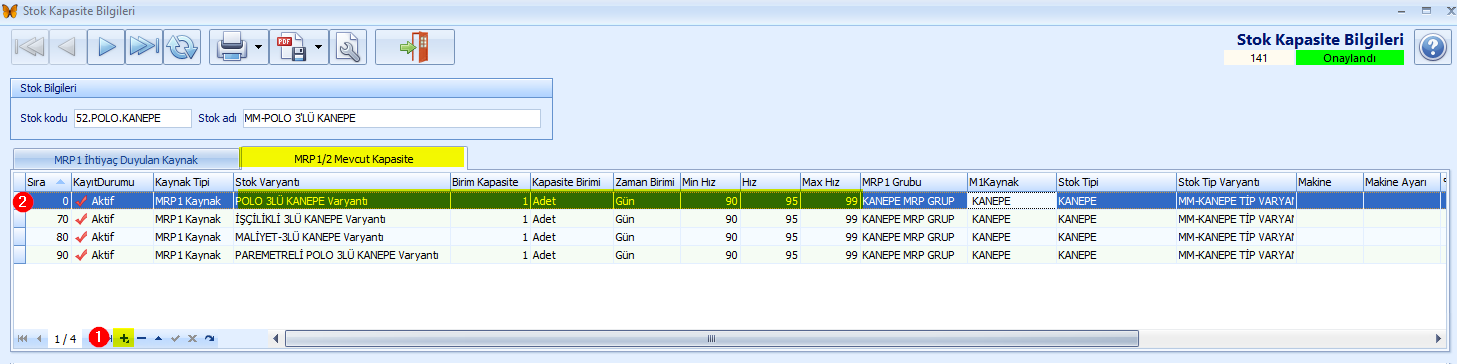
Task: Select the POLO 3LÜ KANEPE Varyantı cell
Action: coord(341,201)
